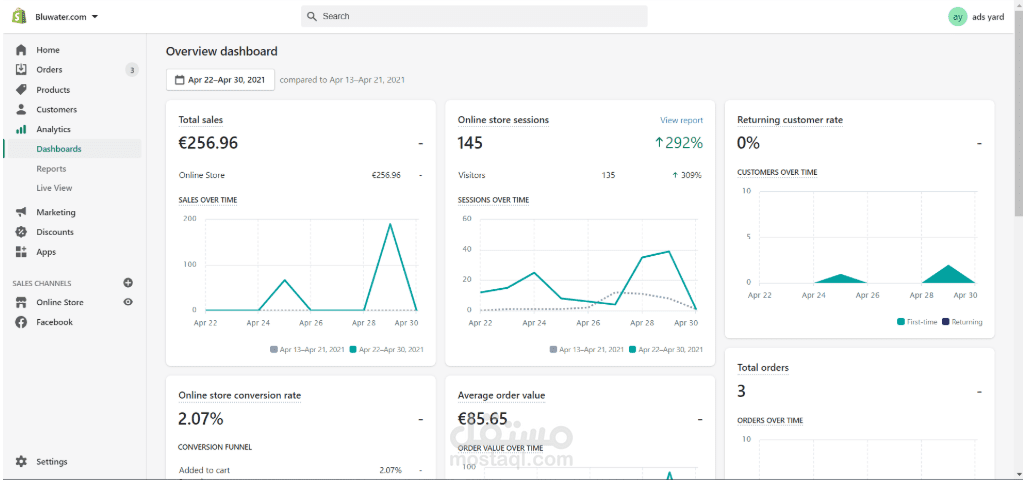Click the Home house icon
The width and height of the screenshot is (1023, 480).
click(x=22, y=50)
